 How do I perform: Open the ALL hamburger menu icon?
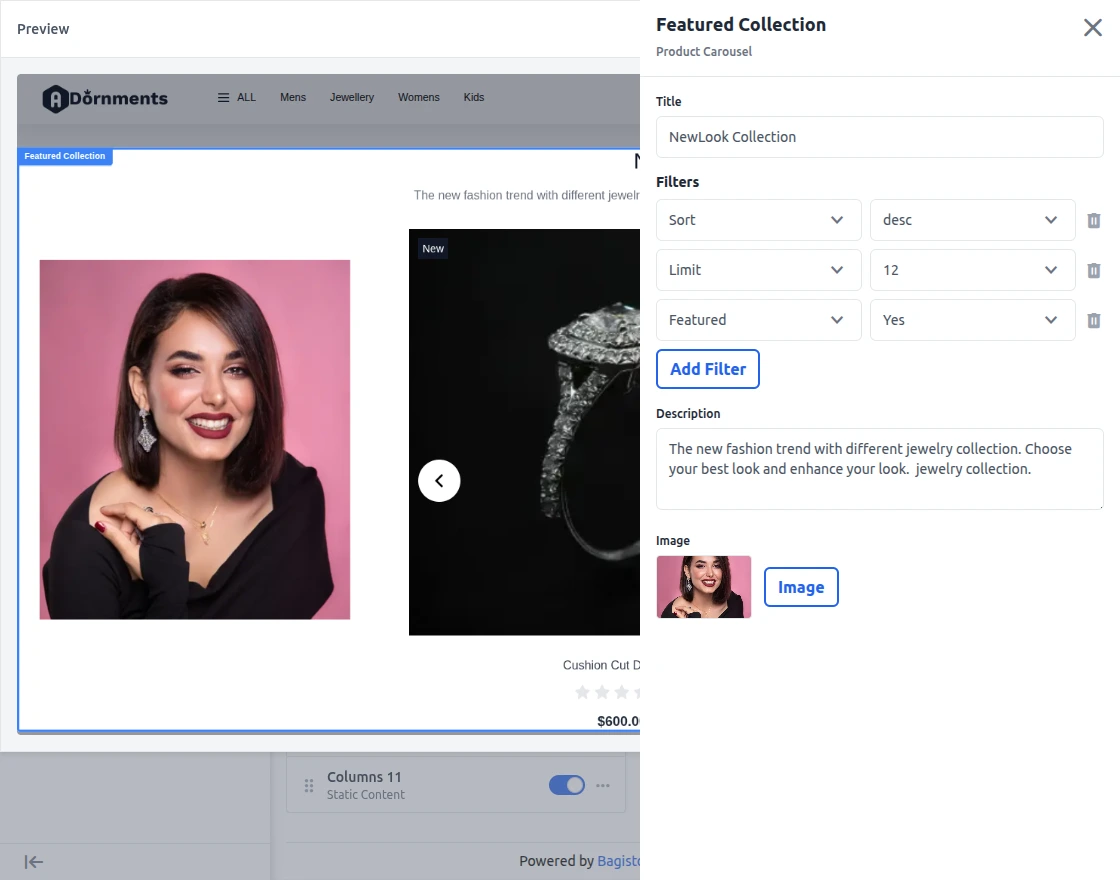point(224,97)
